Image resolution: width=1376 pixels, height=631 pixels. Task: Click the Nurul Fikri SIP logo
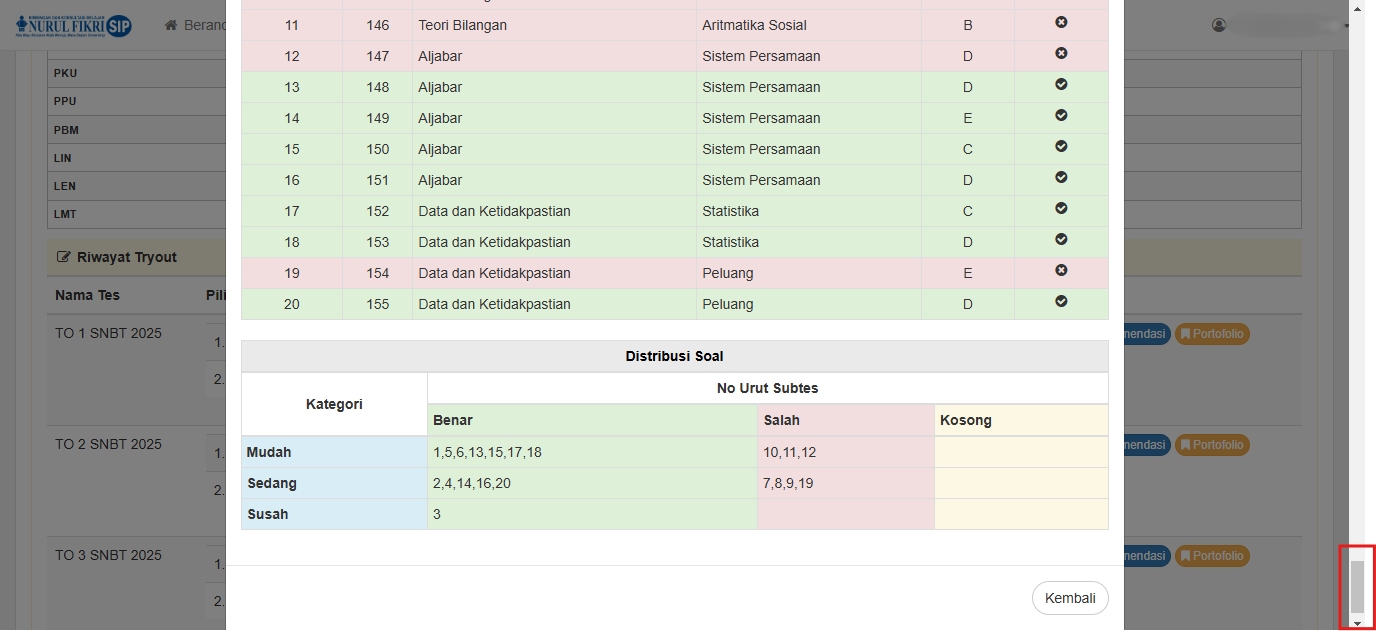coord(74,26)
